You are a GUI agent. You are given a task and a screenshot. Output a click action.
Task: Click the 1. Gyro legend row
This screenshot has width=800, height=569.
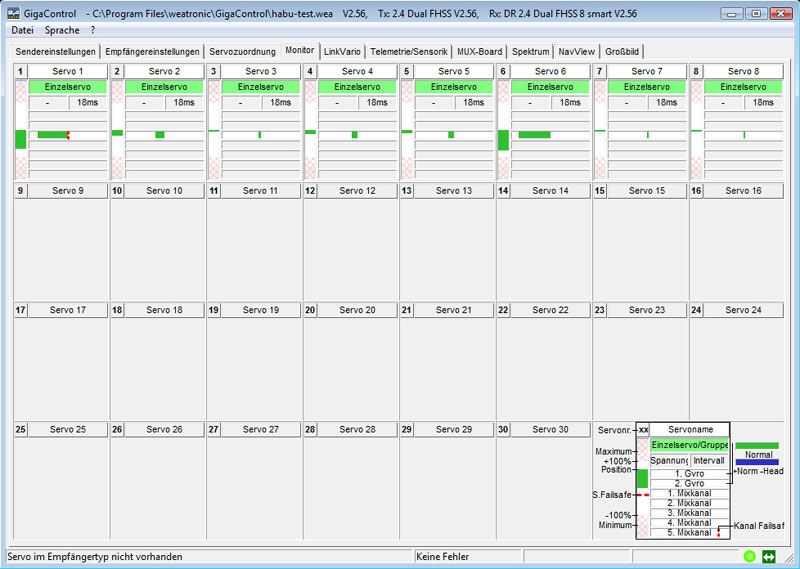(x=689, y=474)
